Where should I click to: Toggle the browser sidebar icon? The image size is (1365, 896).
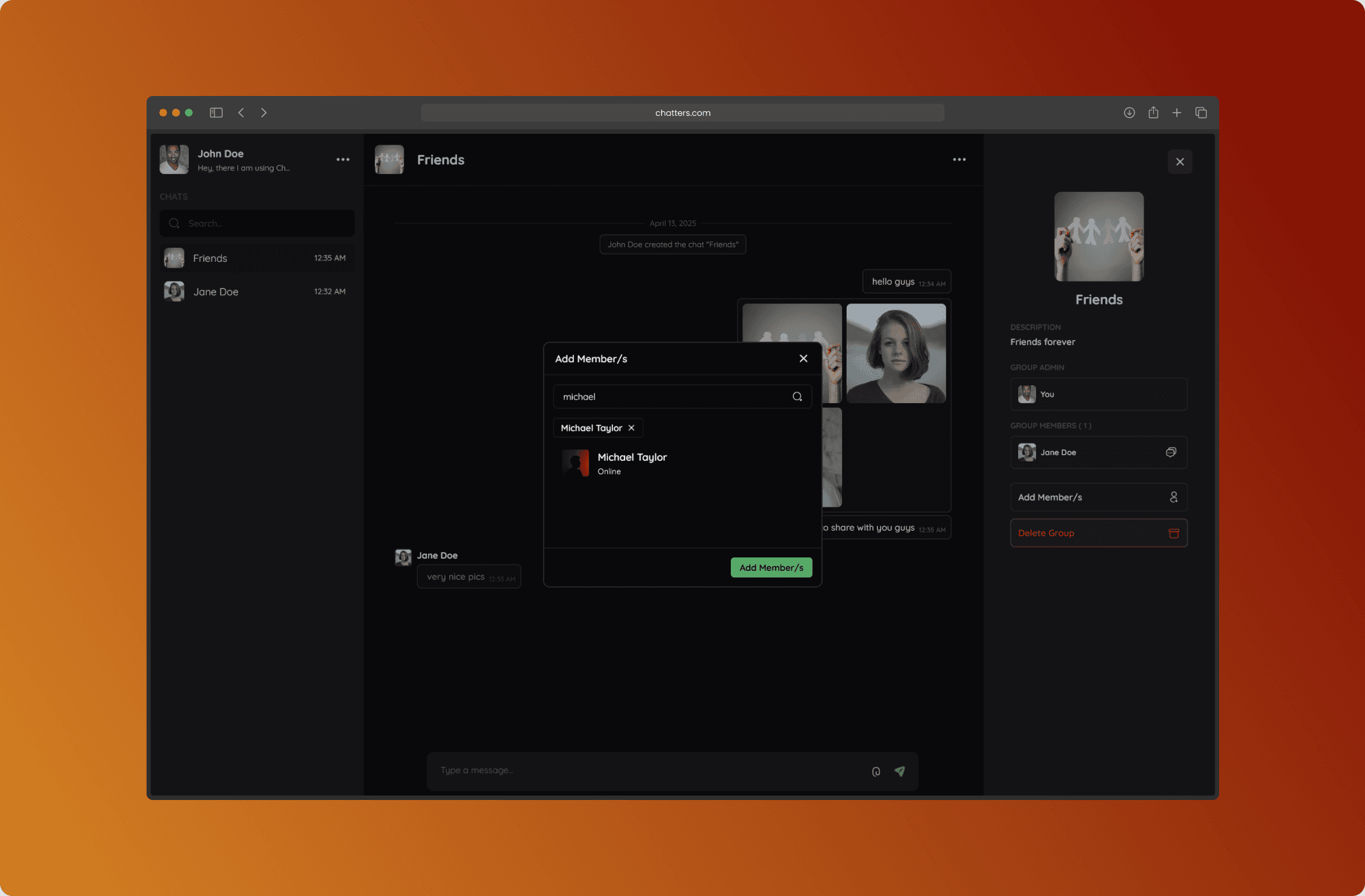[216, 113]
